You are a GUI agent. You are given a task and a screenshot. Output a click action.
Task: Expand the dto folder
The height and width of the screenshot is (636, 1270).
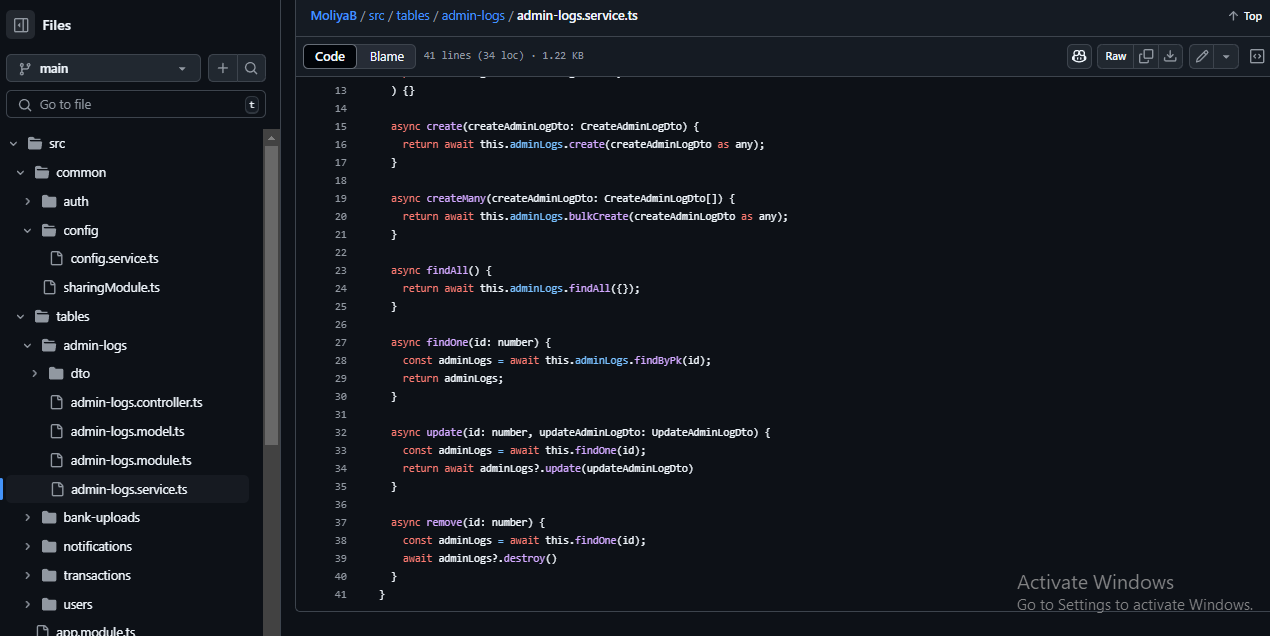[x=35, y=373]
